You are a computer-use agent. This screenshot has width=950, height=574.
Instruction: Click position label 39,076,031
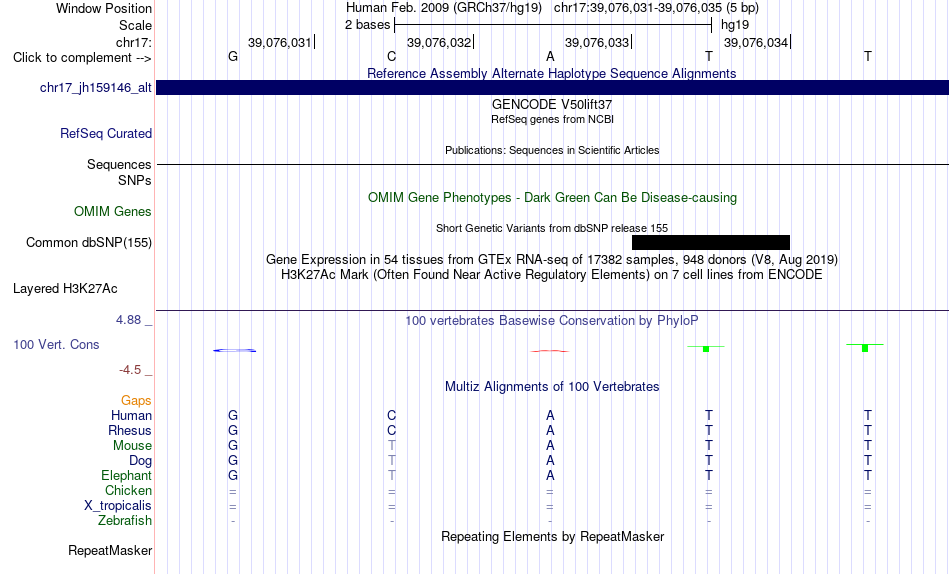click(279, 42)
